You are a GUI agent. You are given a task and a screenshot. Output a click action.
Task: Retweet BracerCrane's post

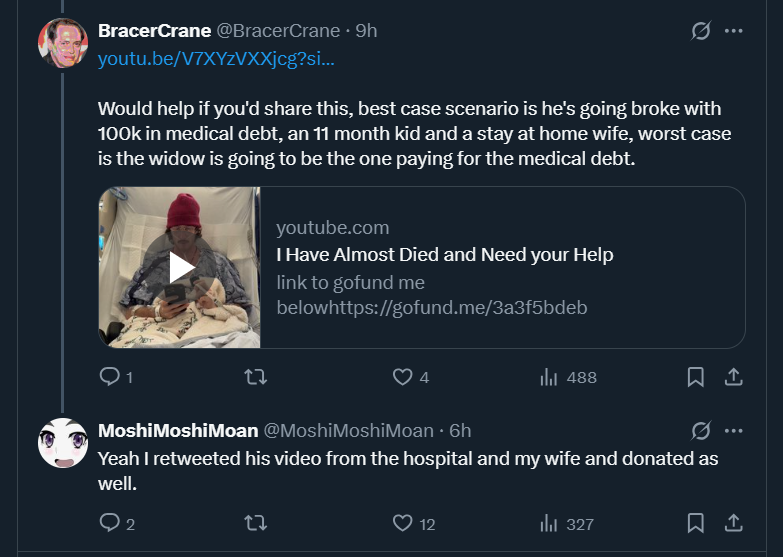point(257,377)
